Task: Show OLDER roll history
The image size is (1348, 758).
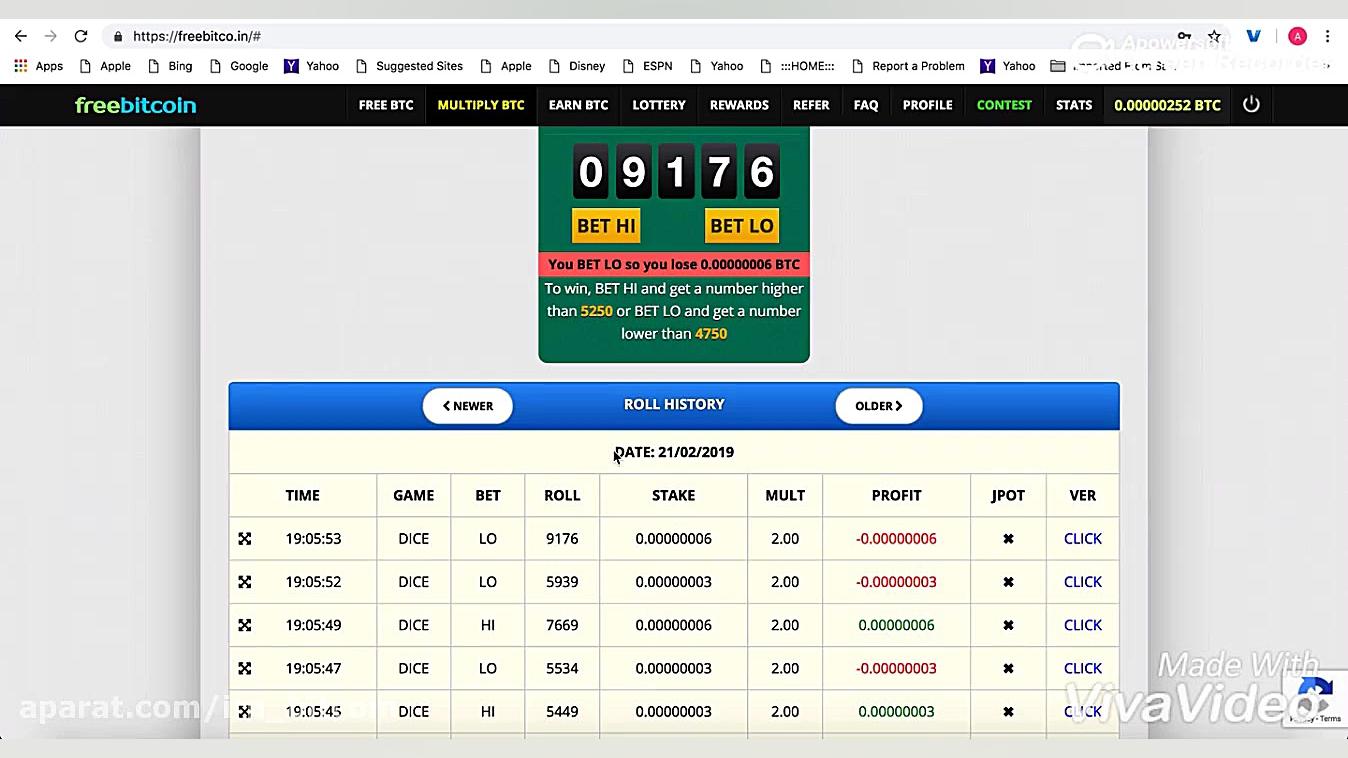Action: (x=879, y=406)
